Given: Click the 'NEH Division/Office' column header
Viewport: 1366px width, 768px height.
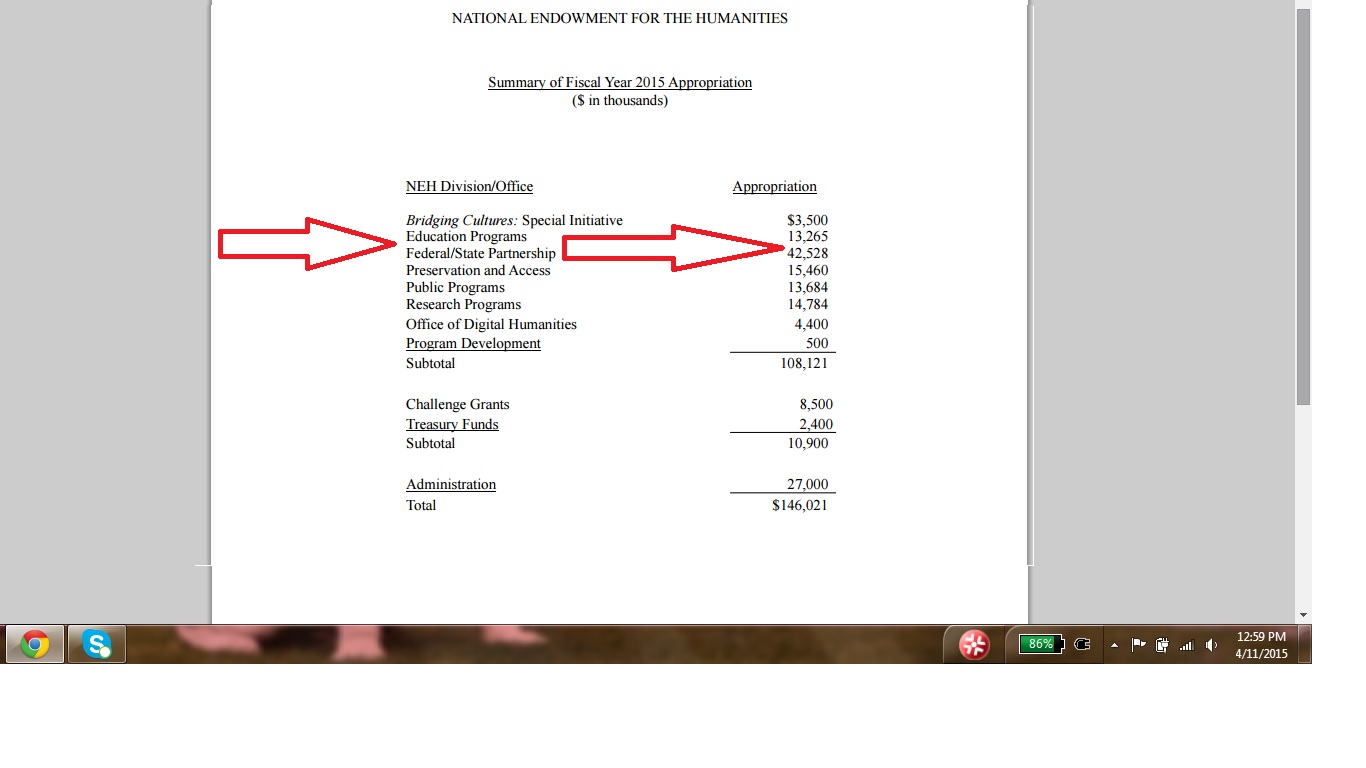Looking at the screenshot, I should click(469, 187).
